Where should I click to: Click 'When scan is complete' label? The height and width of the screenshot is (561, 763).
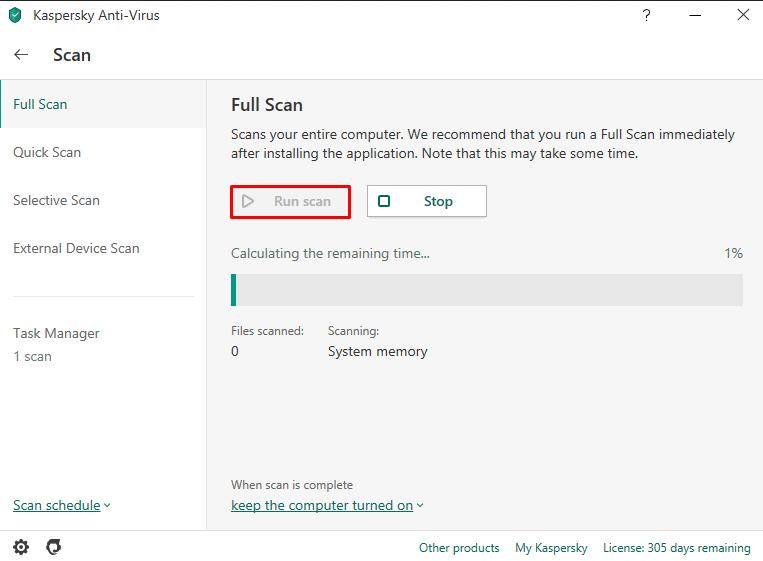click(x=292, y=485)
